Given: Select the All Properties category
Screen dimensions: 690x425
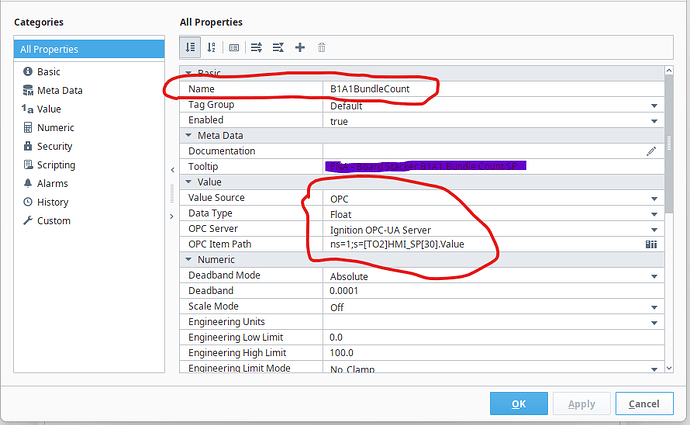Looking at the screenshot, I should pyautogui.click(x=89, y=49).
